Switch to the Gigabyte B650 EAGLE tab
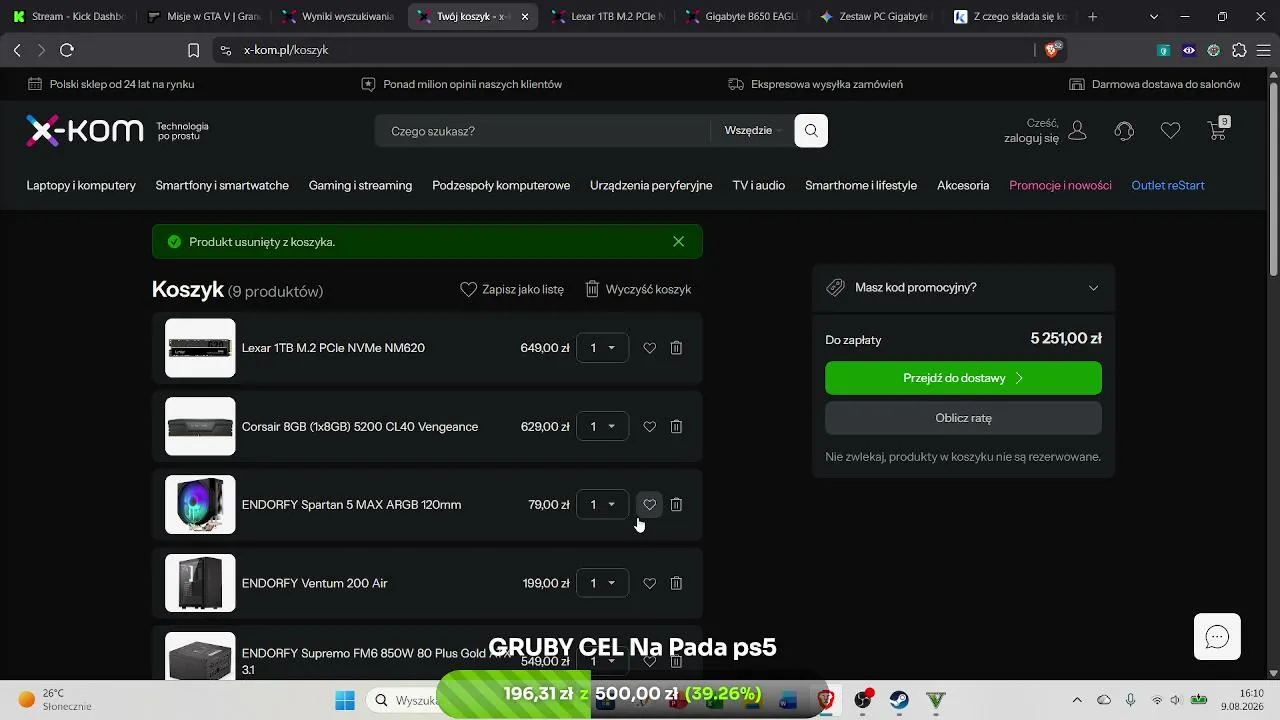The image size is (1280, 720). coord(743,17)
